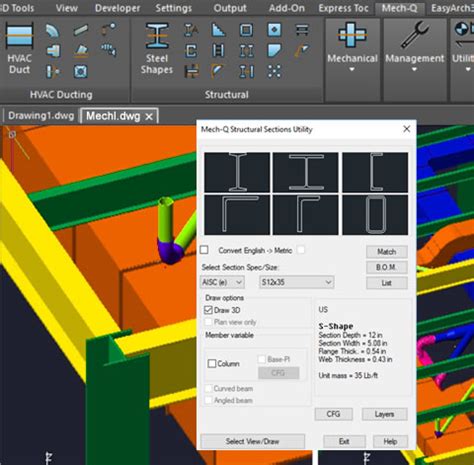
Task: Open the Steel Shapes tool
Action: click(x=157, y=48)
